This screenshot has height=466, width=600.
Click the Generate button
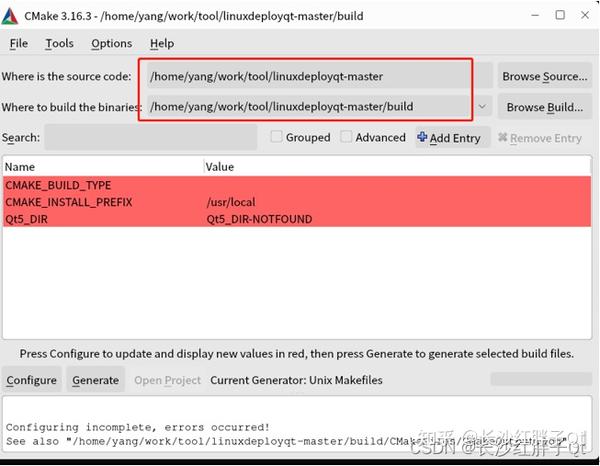(x=95, y=380)
